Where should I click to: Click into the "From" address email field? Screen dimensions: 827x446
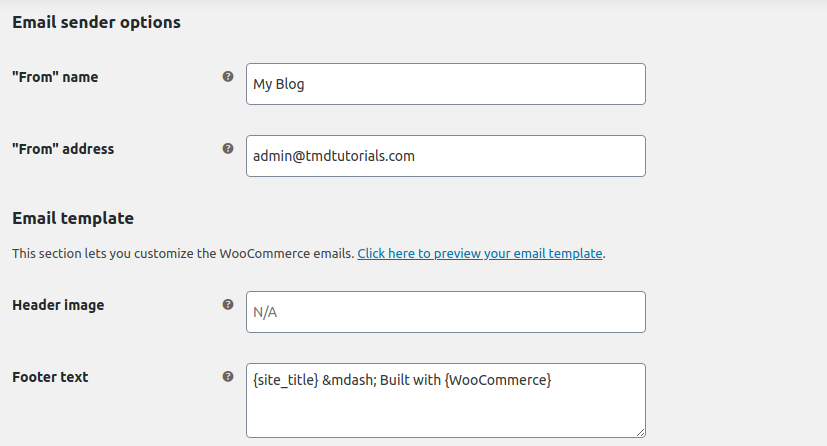(x=445, y=156)
